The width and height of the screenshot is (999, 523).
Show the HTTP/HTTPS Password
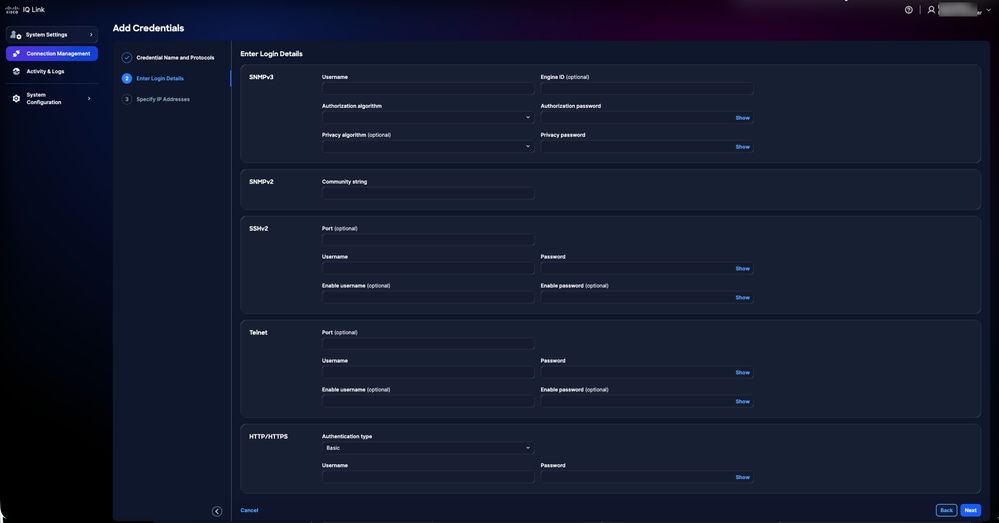[742, 477]
